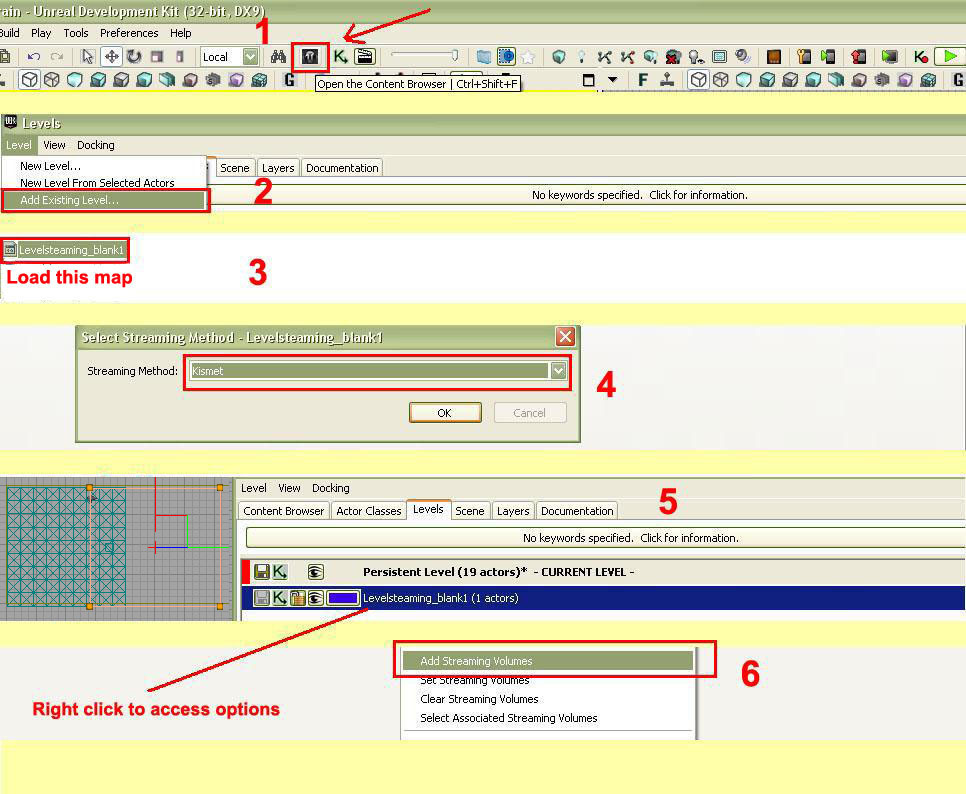This screenshot has height=794, width=966.
Task: Close the Select Streaming Method dialog
Action: (565, 336)
